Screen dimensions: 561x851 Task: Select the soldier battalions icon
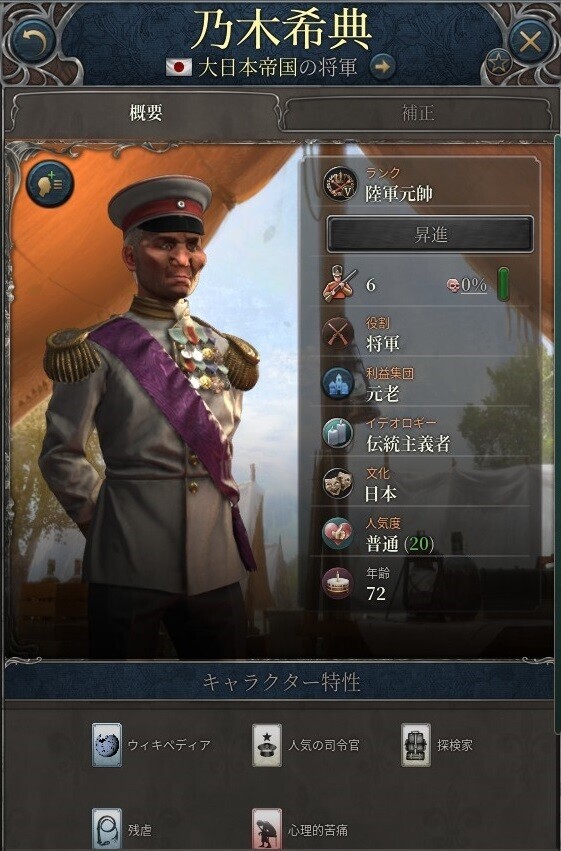click(340, 284)
